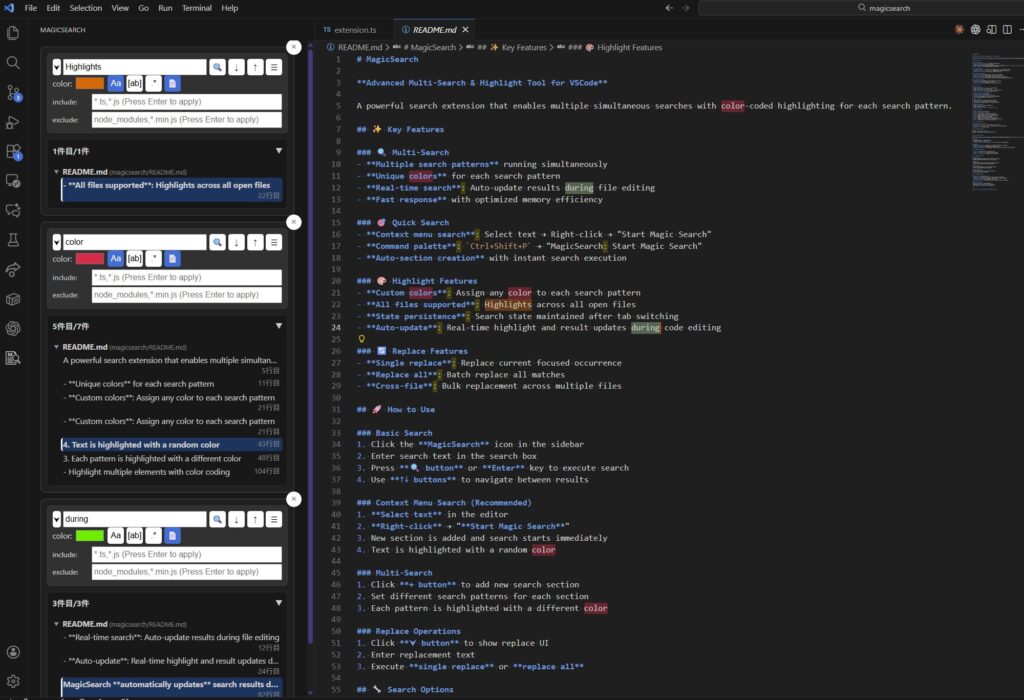Remove the 'color' search section with X

(293, 222)
